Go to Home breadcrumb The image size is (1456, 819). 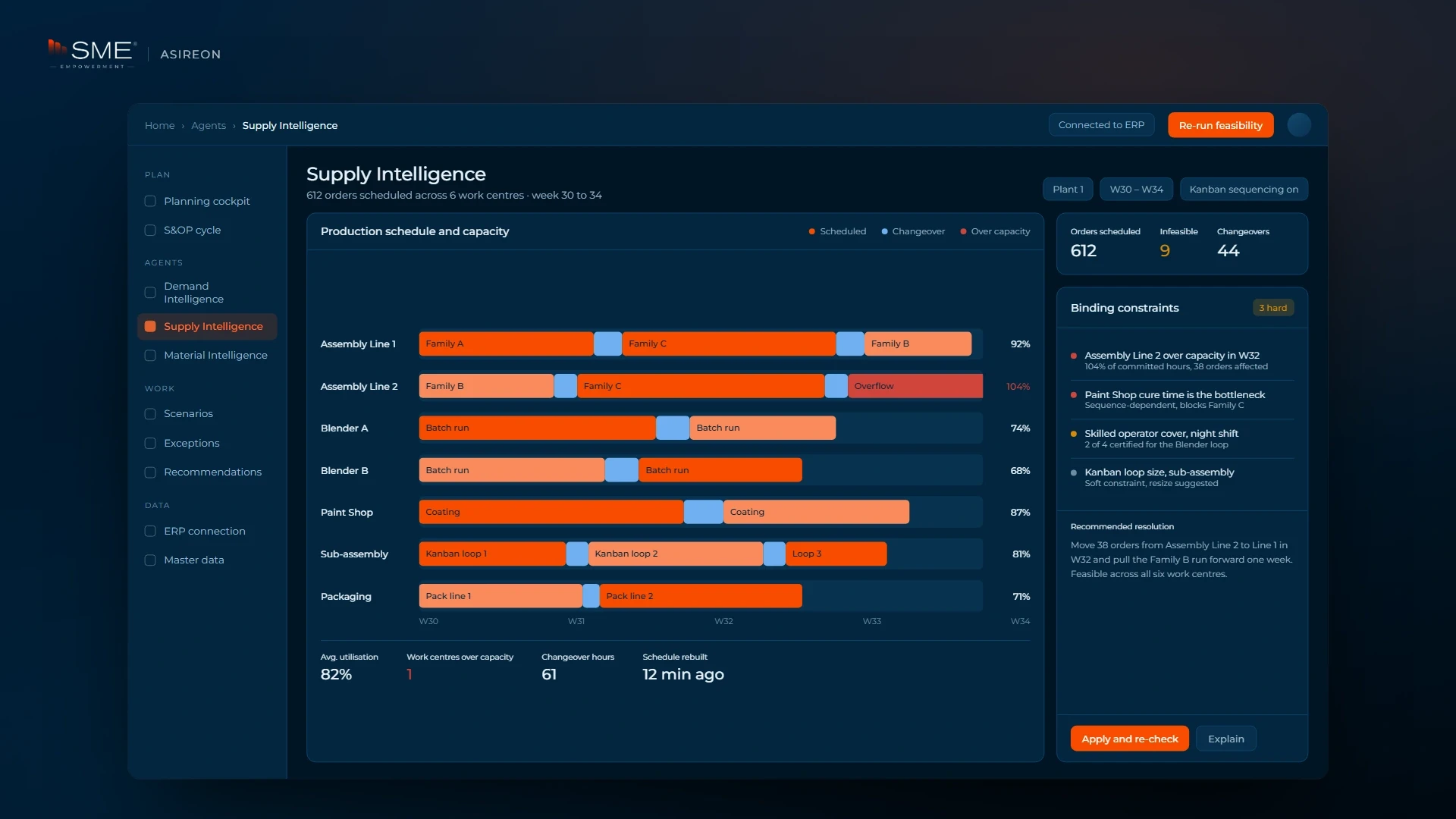159,125
